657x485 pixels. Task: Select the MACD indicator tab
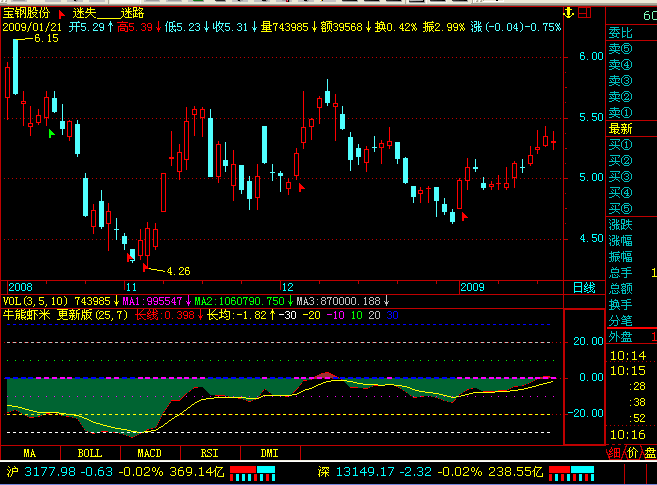point(149,453)
